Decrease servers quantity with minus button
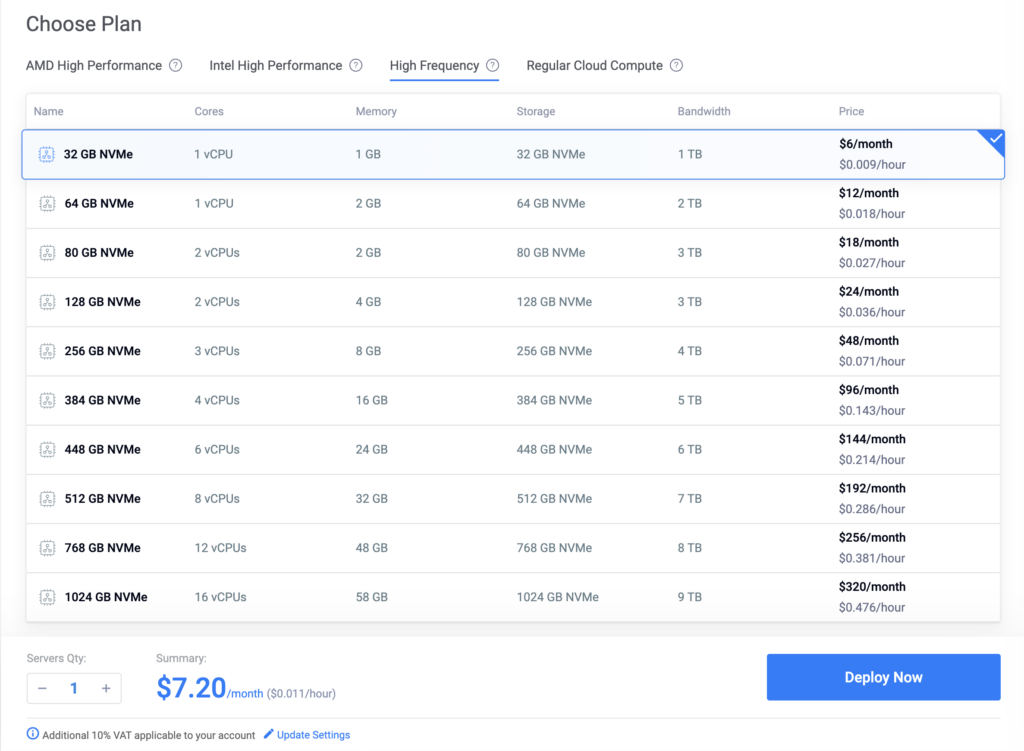This screenshot has width=1024, height=751. click(x=42, y=688)
